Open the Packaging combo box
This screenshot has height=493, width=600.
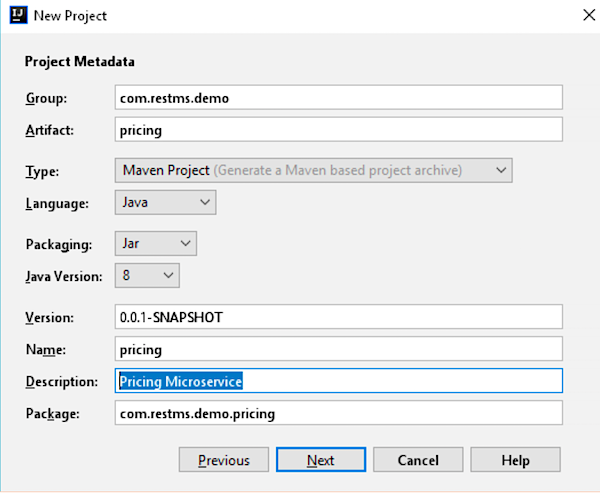[x=157, y=243]
